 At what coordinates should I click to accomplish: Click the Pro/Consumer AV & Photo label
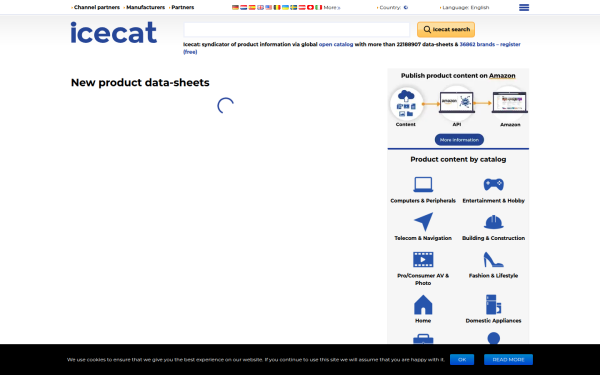click(x=423, y=279)
